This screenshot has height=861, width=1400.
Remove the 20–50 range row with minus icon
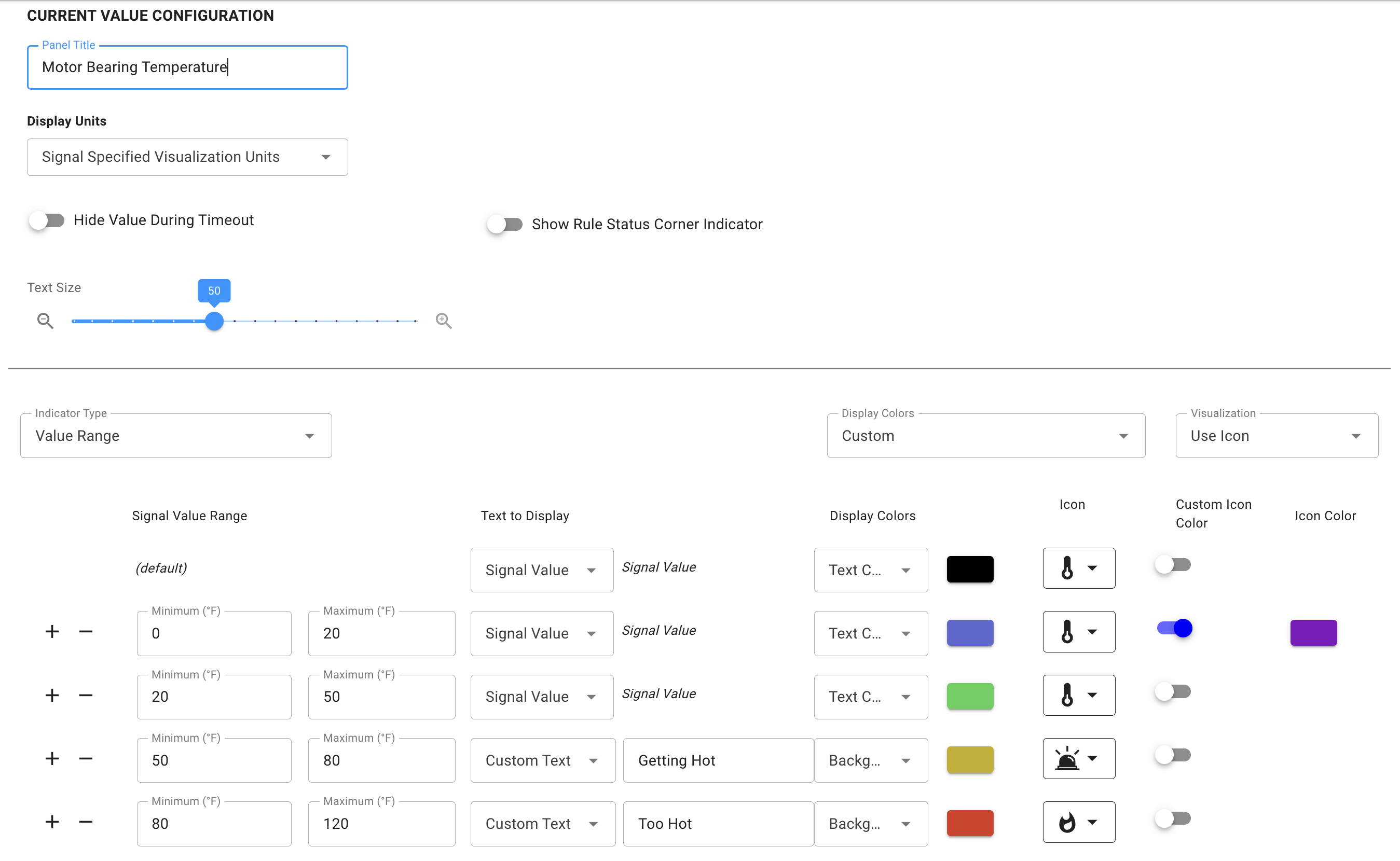pos(86,696)
